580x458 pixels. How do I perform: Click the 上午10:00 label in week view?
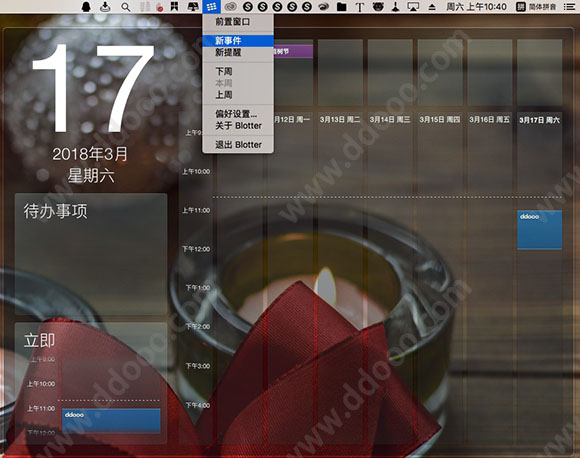pos(196,171)
